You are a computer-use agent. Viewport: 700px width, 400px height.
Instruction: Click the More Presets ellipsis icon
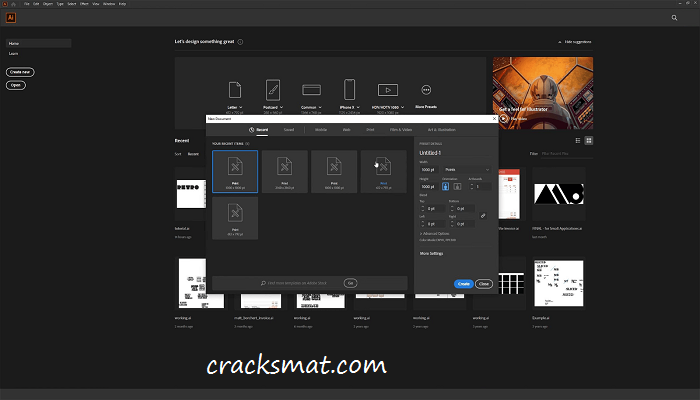click(426, 90)
